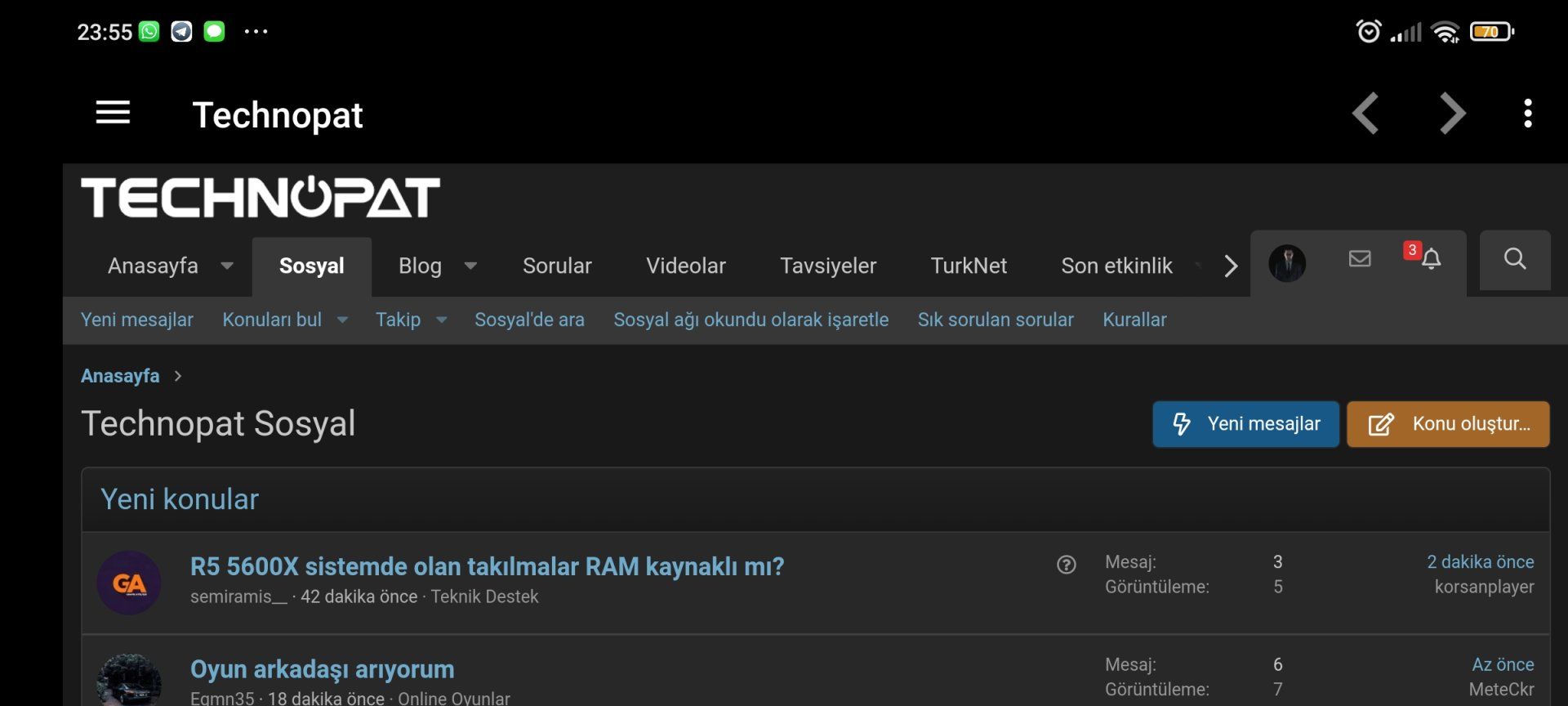
Task: Tap the Telegram status bar icon
Action: (181, 32)
